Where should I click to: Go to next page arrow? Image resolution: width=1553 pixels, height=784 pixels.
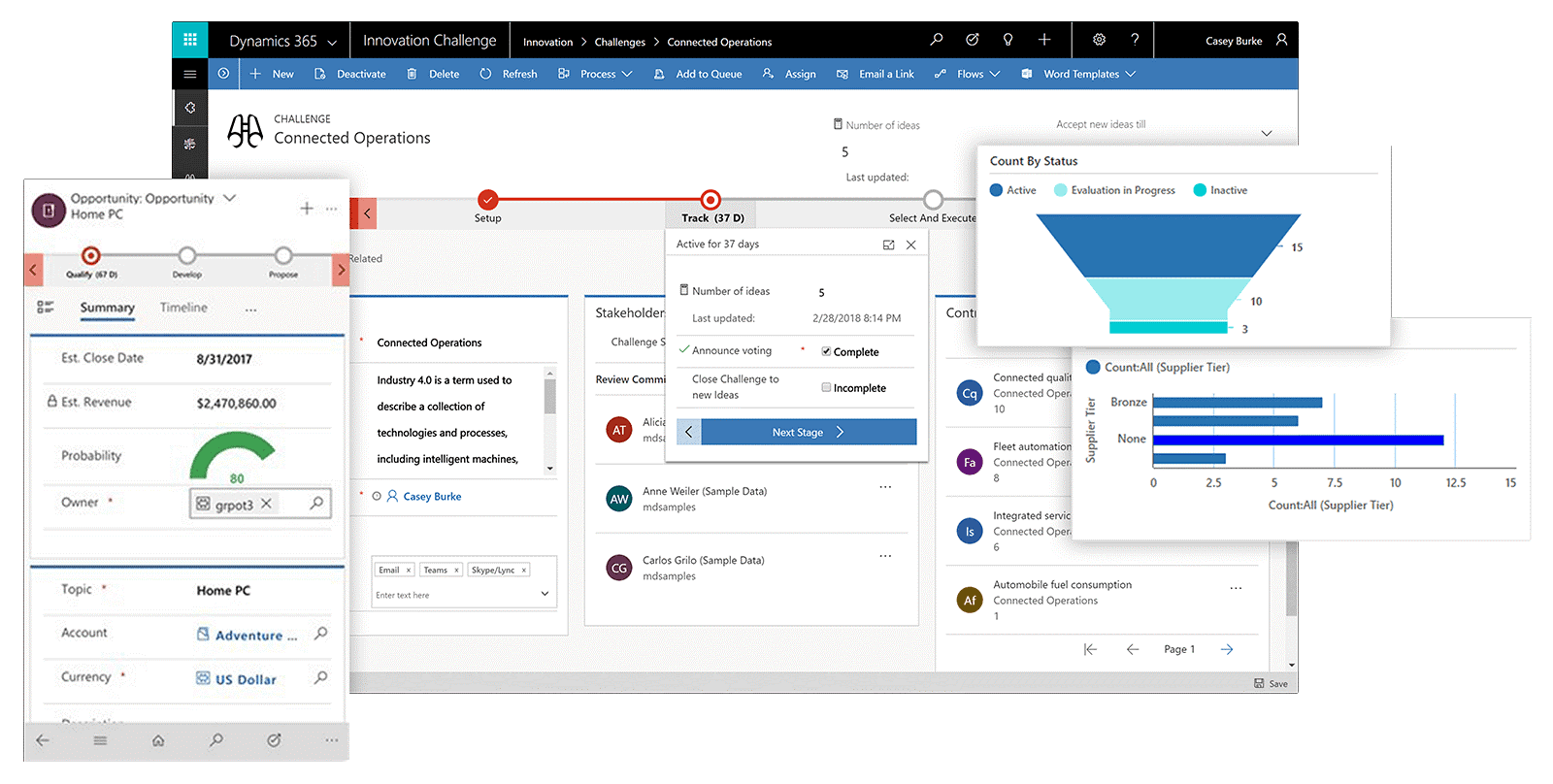[x=1227, y=649]
